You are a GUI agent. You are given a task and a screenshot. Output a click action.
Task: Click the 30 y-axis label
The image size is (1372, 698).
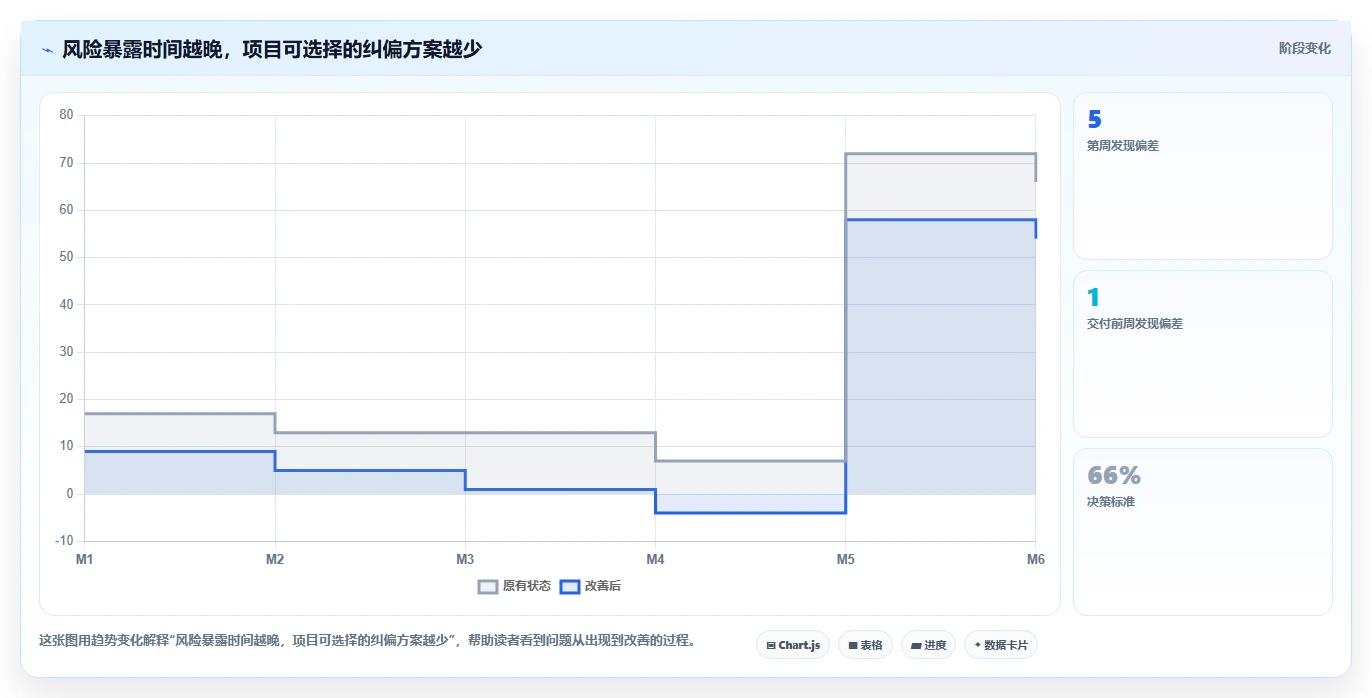(x=66, y=352)
